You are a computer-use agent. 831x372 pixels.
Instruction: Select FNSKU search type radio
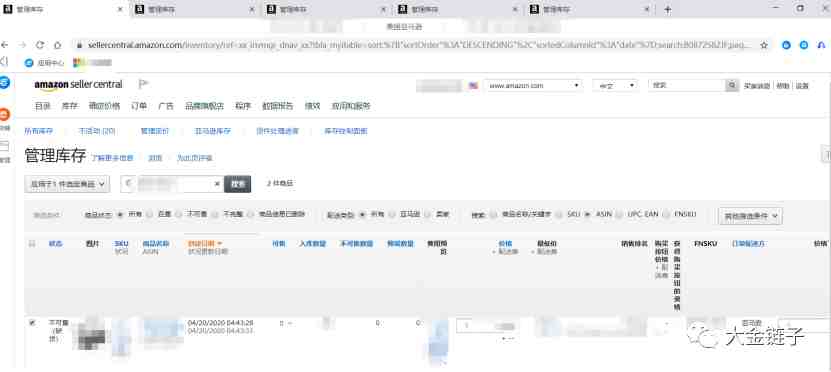tap(666, 215)
